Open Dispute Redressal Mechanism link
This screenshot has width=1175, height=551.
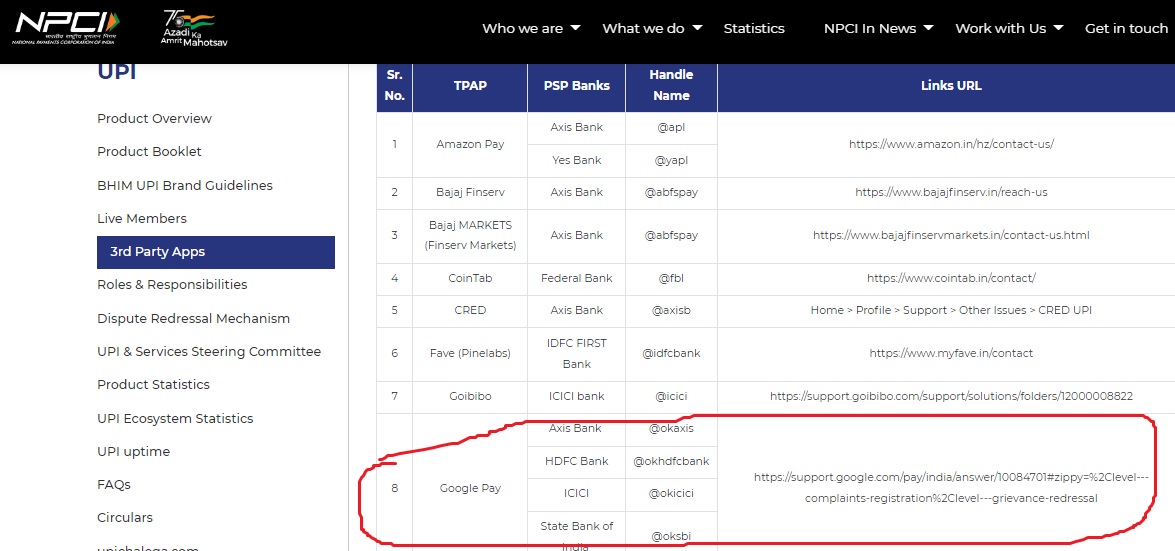point(193,319)
